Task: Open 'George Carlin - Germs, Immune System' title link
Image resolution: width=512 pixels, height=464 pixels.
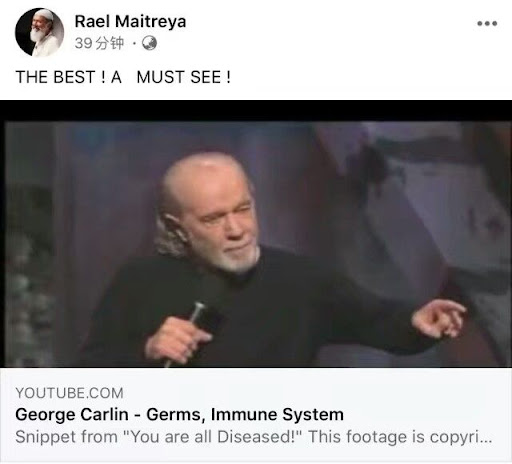Action: tap(179, 415)
